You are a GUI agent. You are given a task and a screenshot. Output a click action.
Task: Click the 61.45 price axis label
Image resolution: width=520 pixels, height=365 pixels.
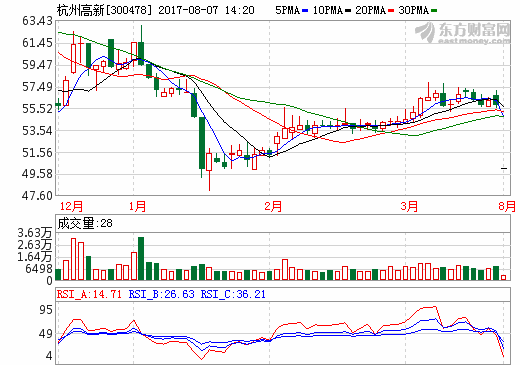pyautogui.click(x=37, y=43)
